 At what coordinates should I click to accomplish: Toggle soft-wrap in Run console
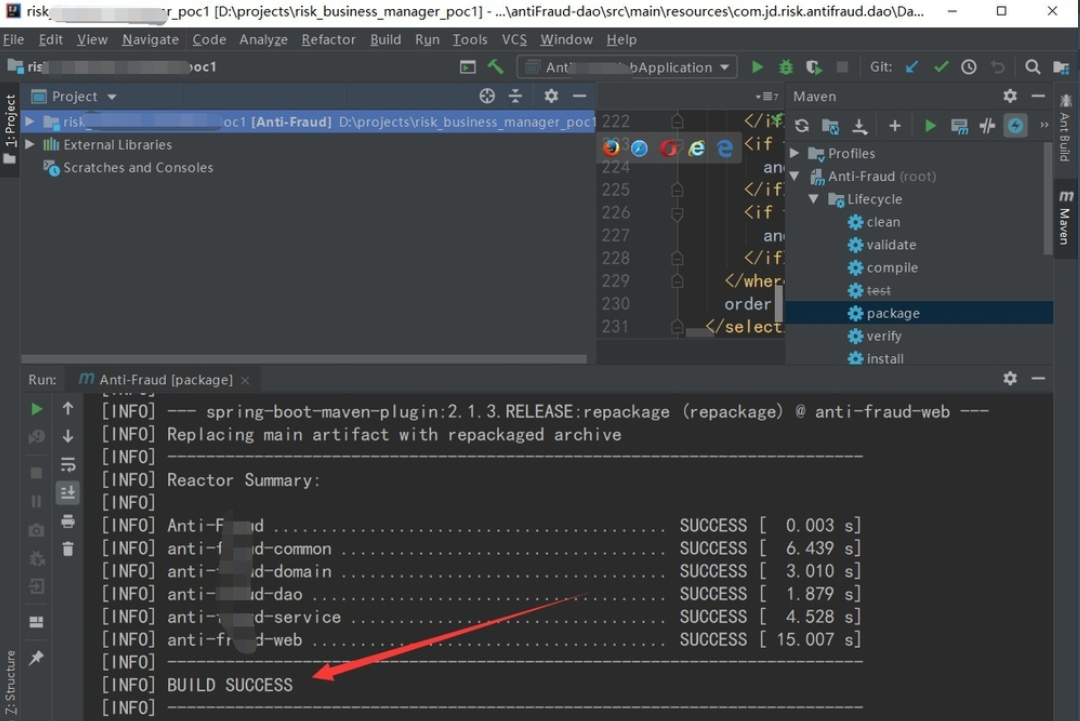(68, 465)
